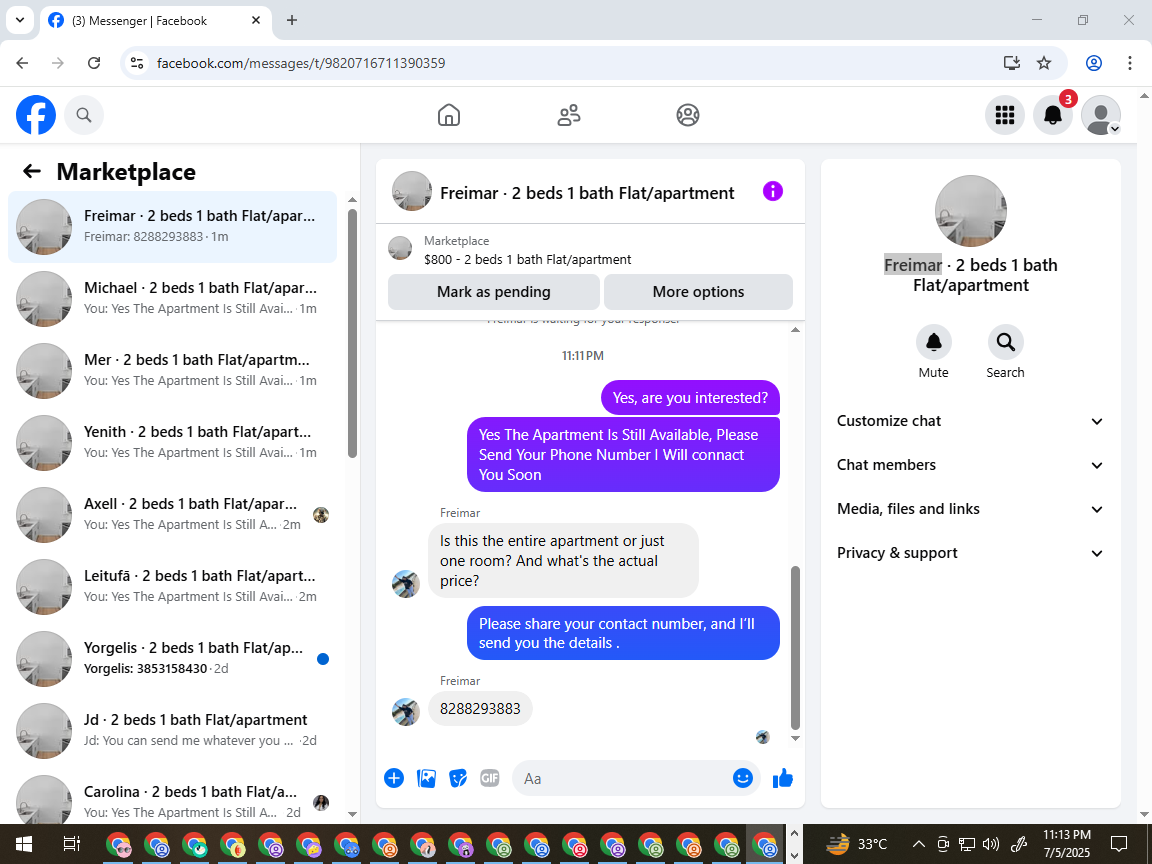Open Chrome profile icon
Screen dimensions: 1152x864
1094,63
